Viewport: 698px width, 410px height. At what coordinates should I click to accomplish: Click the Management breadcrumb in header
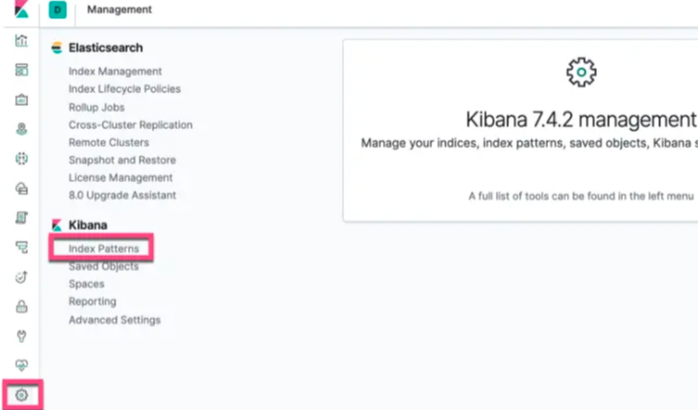coord(120,10)
